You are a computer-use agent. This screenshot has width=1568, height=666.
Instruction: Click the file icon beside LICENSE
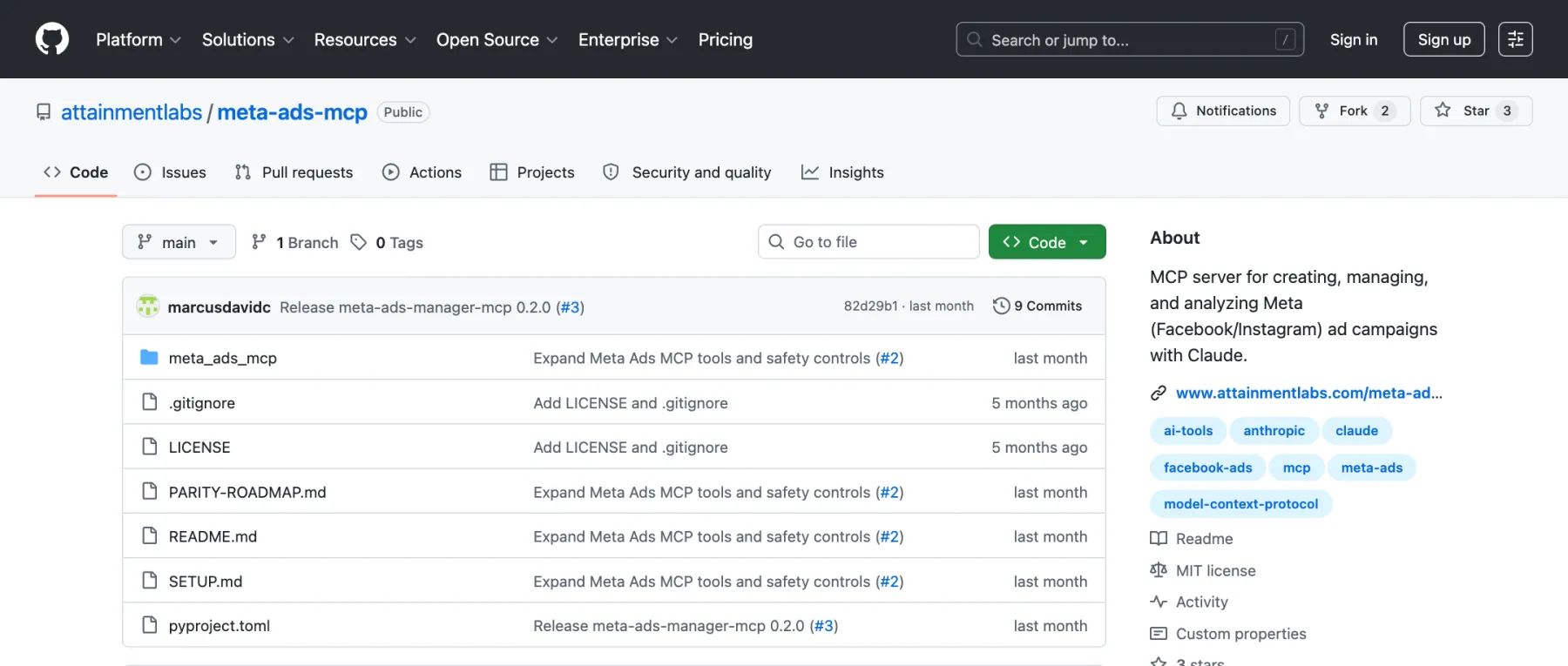(x=150, y=447)
